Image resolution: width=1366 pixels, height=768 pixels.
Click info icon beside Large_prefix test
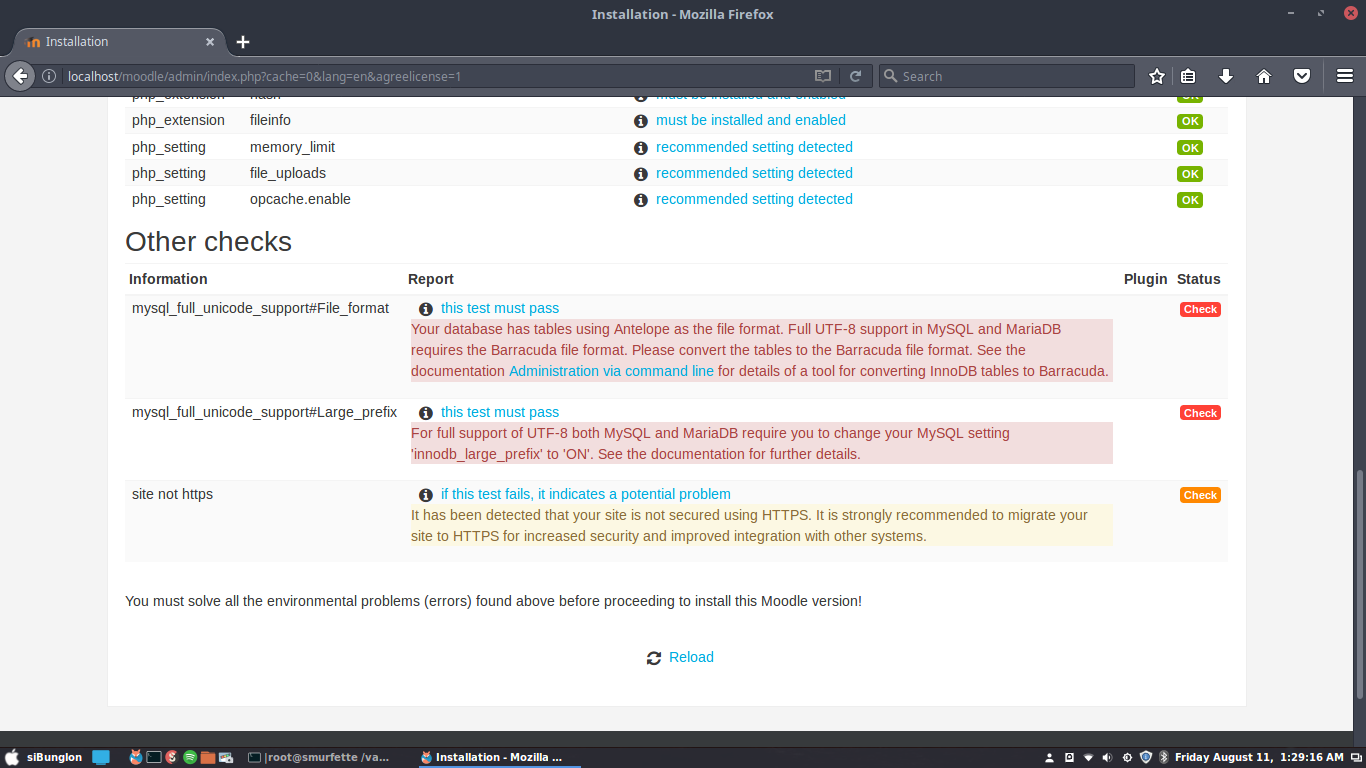426,413
